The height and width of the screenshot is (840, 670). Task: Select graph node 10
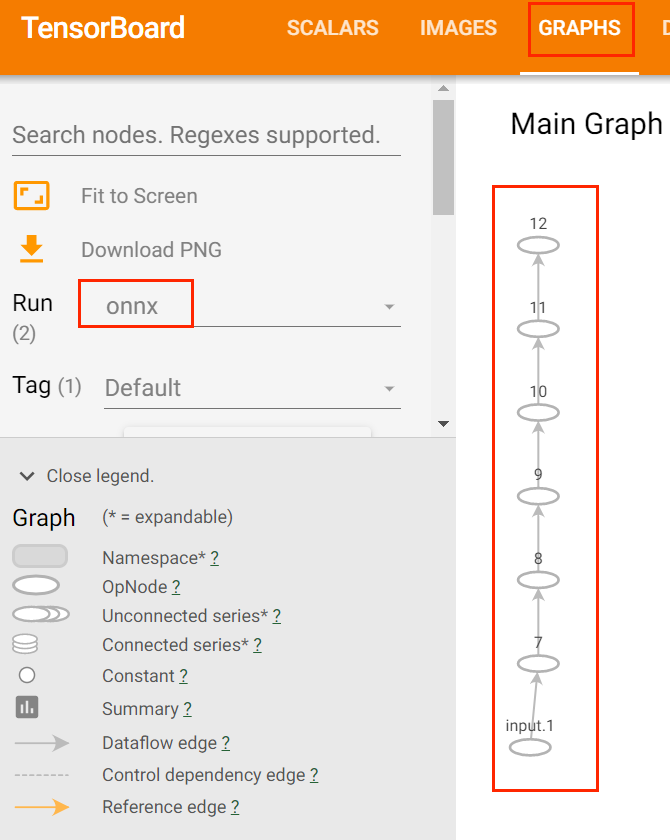click(x=538, y=412)
